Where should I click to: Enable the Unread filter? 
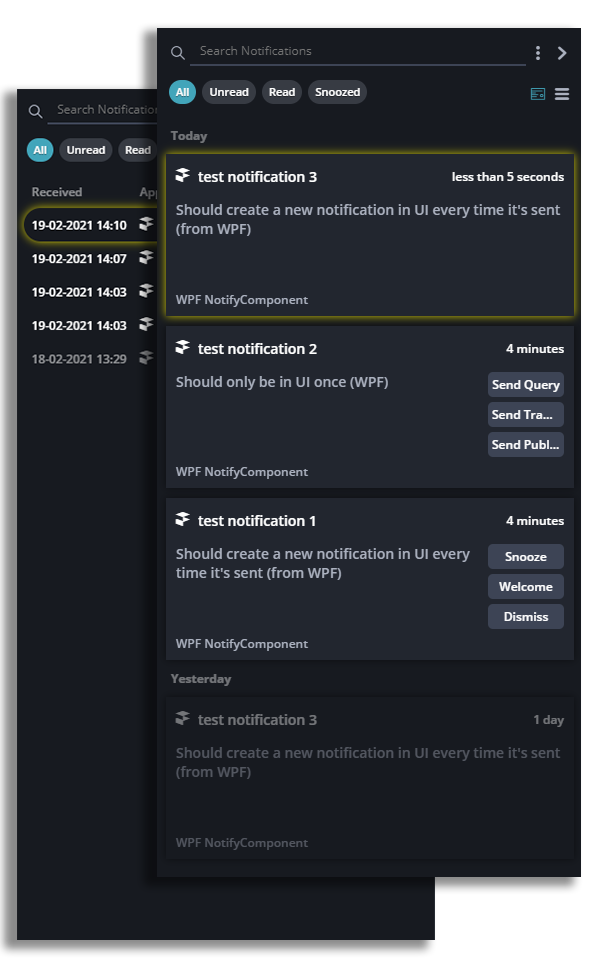pos(228,92)
